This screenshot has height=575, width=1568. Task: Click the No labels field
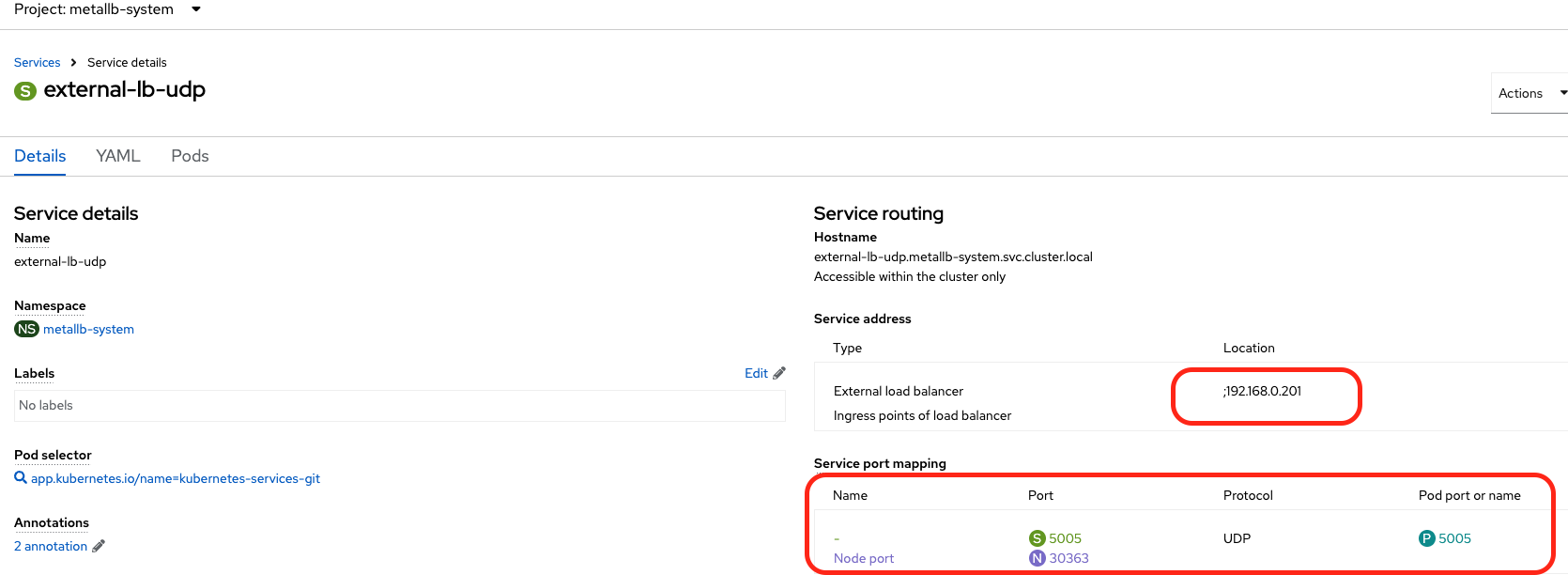[x=399, y=406]
